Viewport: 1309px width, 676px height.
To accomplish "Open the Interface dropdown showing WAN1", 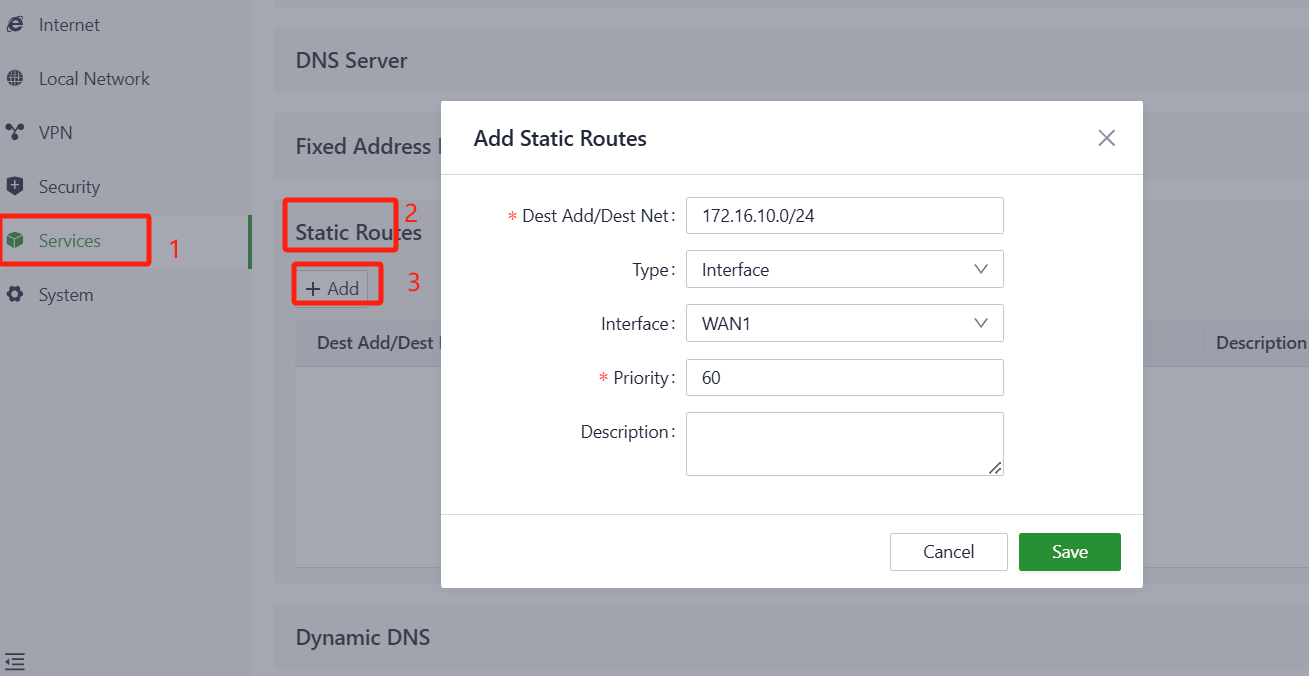I will point(844,323).
